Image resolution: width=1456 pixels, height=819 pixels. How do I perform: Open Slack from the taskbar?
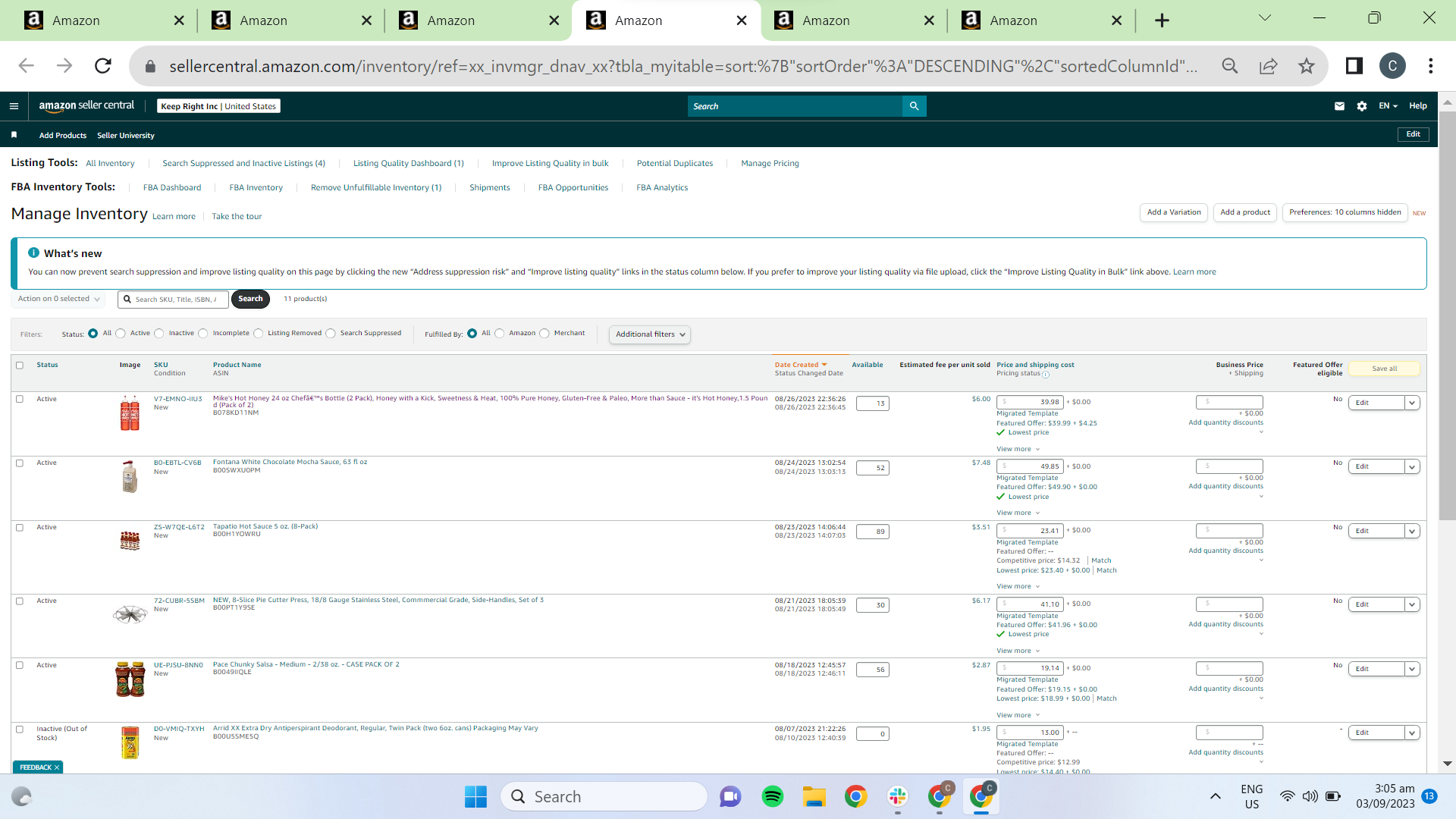tap(898, 796)
